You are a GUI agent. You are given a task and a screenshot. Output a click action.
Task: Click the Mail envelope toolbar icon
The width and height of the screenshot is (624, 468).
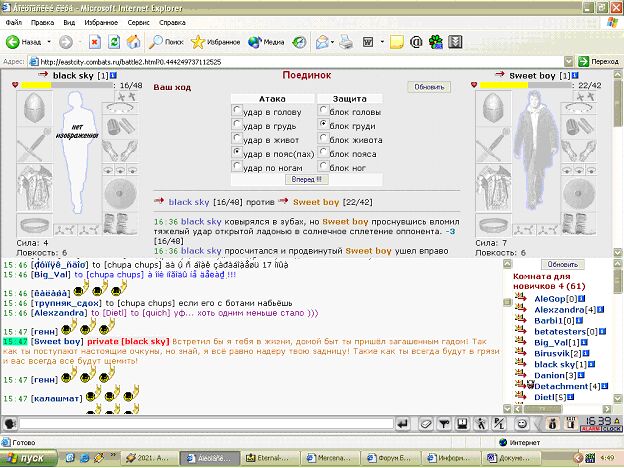pos(322,42)
